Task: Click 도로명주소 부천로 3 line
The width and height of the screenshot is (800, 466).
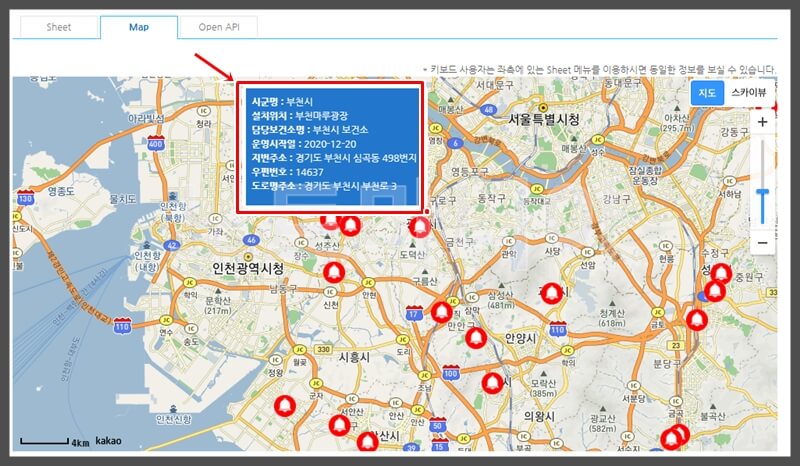Action: tap(324, 186)
